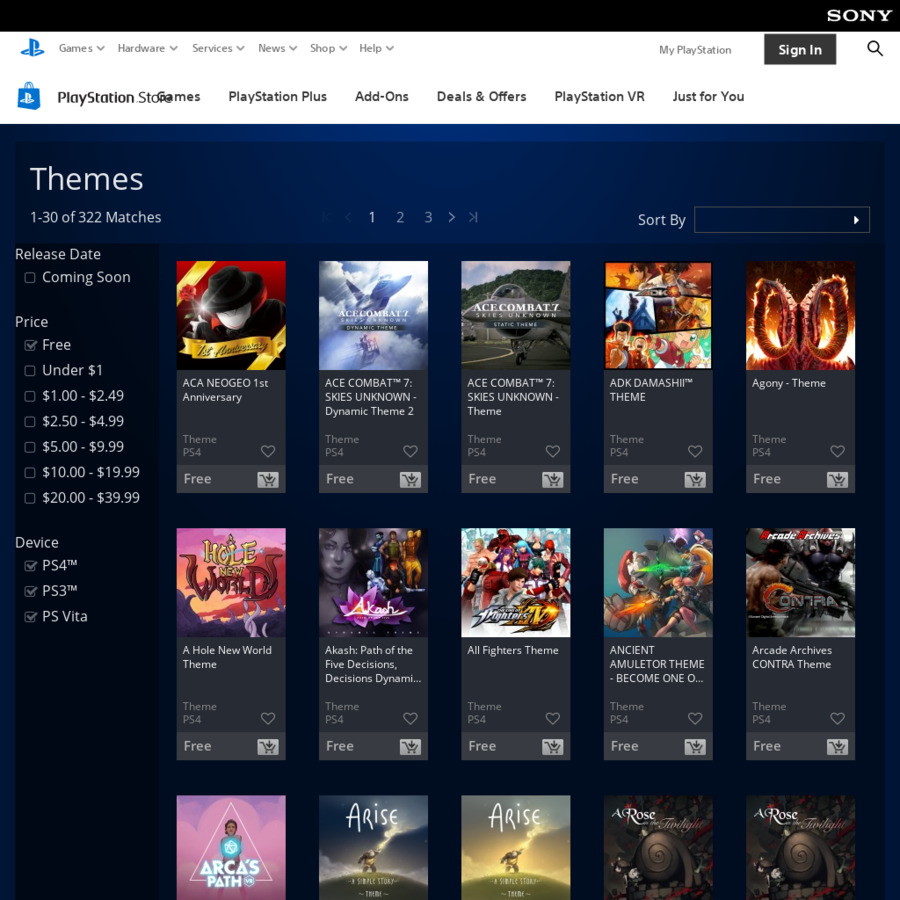900x900 pixels.
Task: Uncheck the Free price filter
Action: 30,345
